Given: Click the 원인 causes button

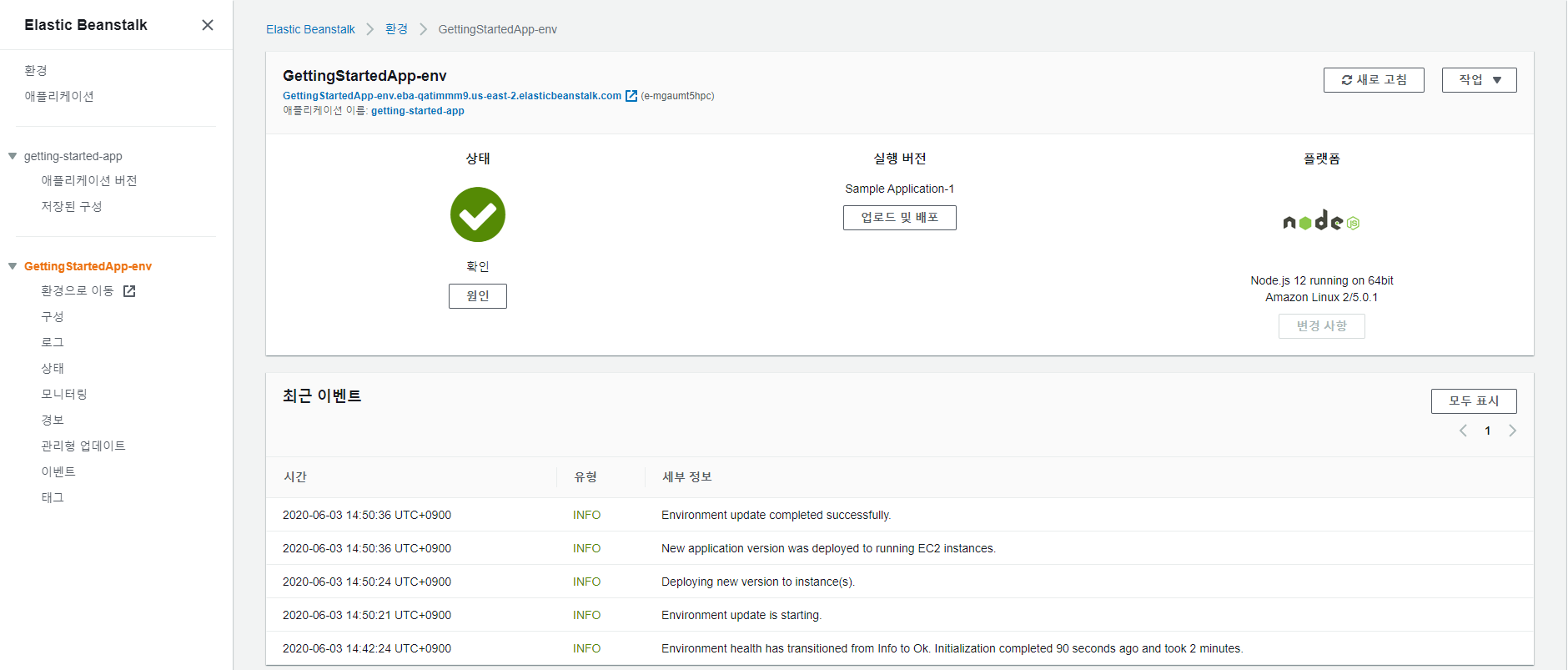Looking at the screenshot, I should click(478, 296).
